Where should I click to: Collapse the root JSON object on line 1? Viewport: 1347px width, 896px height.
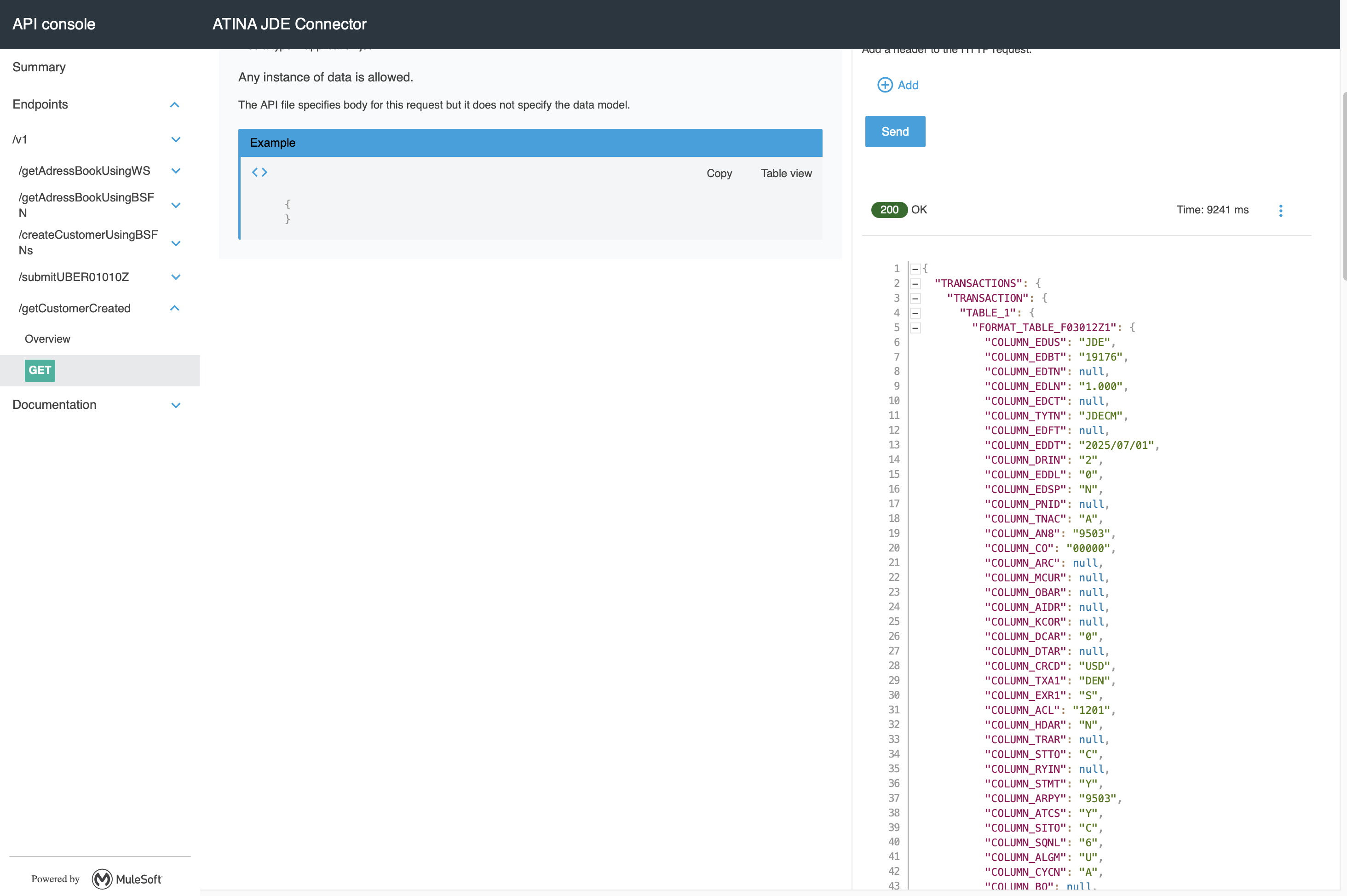(x=915, y=269)
